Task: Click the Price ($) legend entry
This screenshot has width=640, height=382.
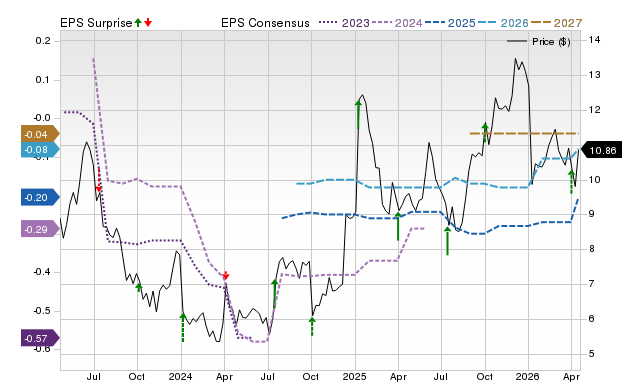Action: coord(539,42)
